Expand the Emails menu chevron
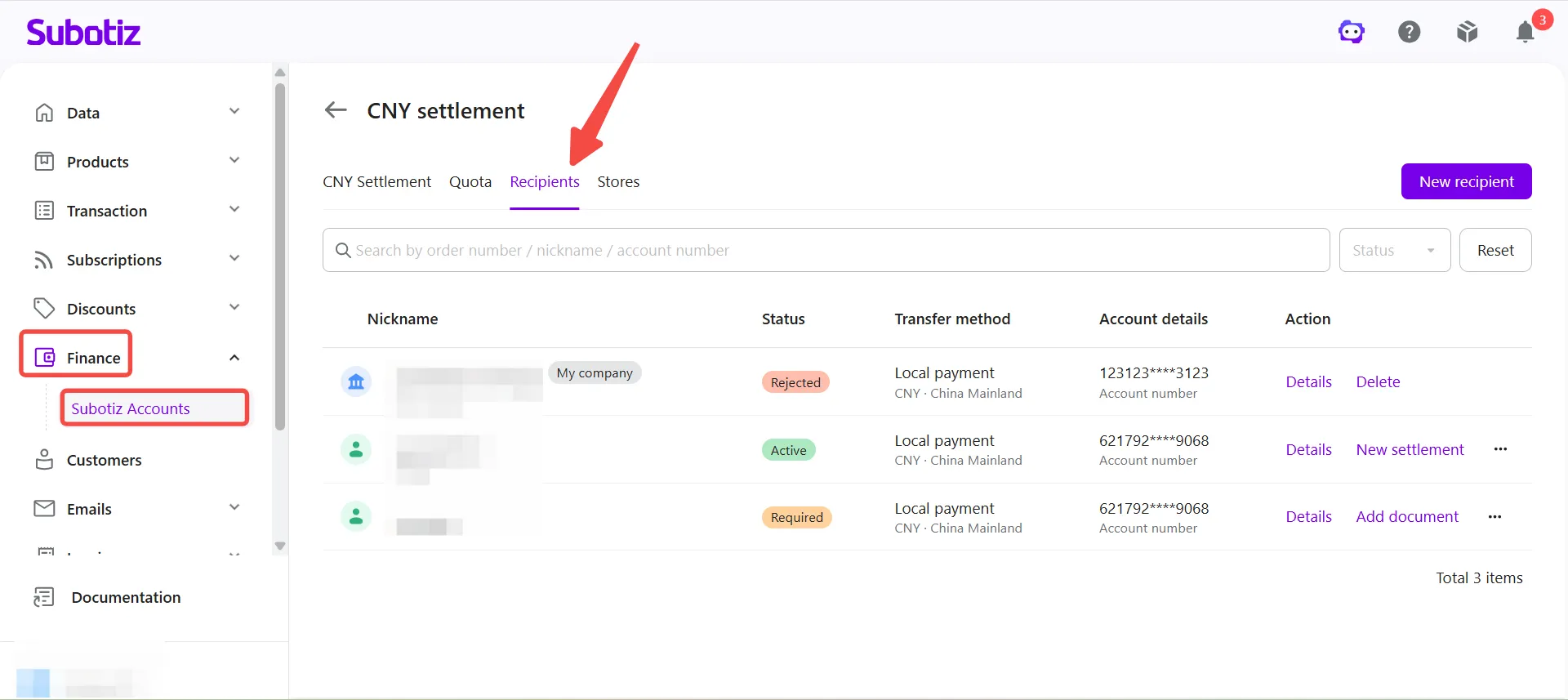Screen dimensions: 1568x700 234,507
